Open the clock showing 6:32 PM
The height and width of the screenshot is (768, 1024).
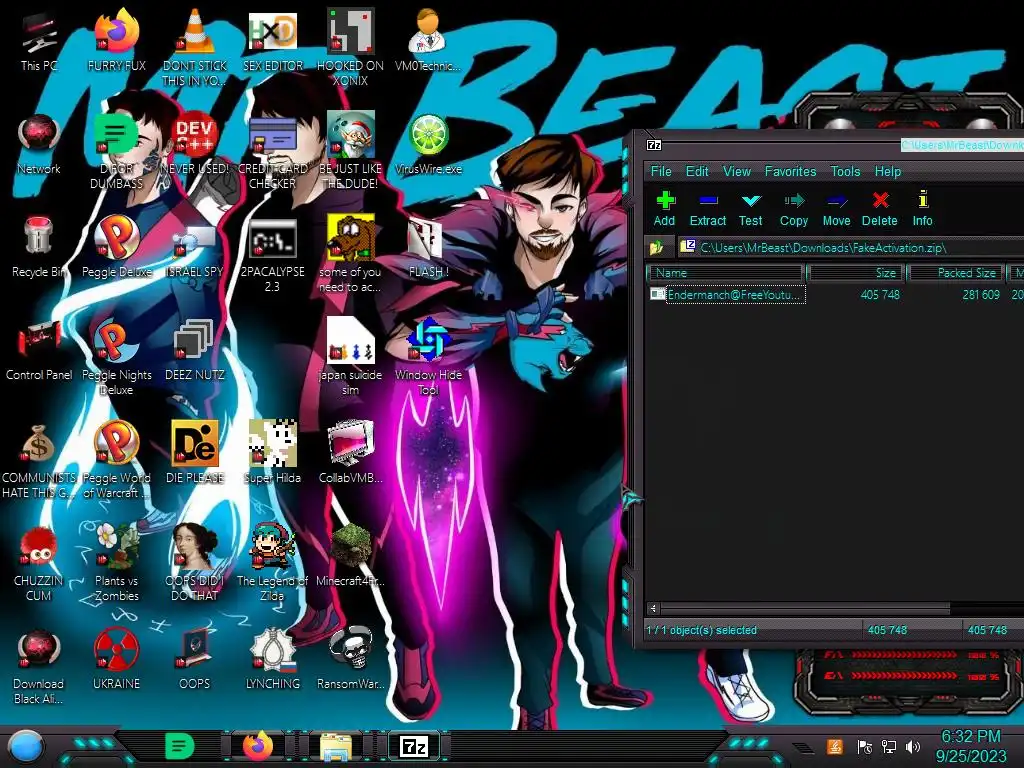point(970,746)
